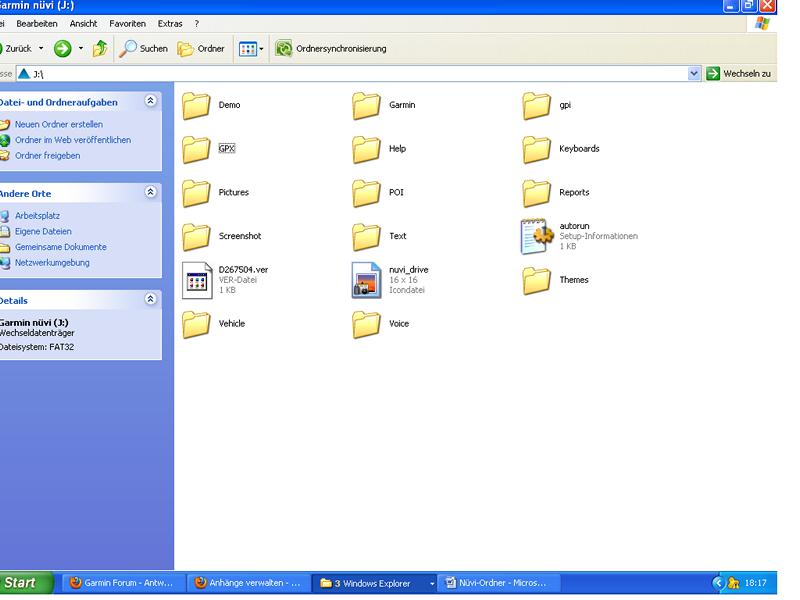The image size is (800, 600).
Task: Select the Pictures folder
Action: coord(215,193)
